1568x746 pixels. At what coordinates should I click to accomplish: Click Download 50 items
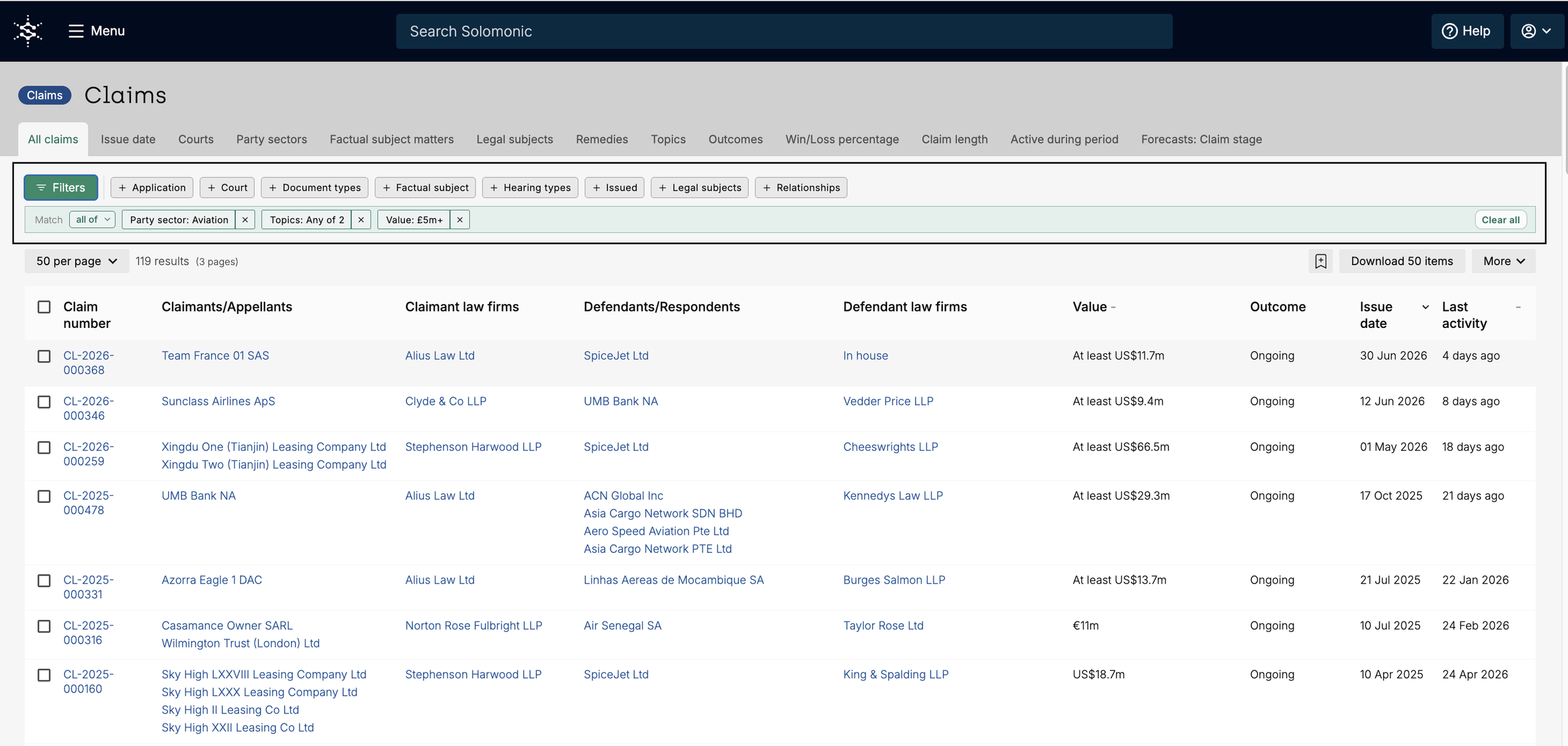1402,261
